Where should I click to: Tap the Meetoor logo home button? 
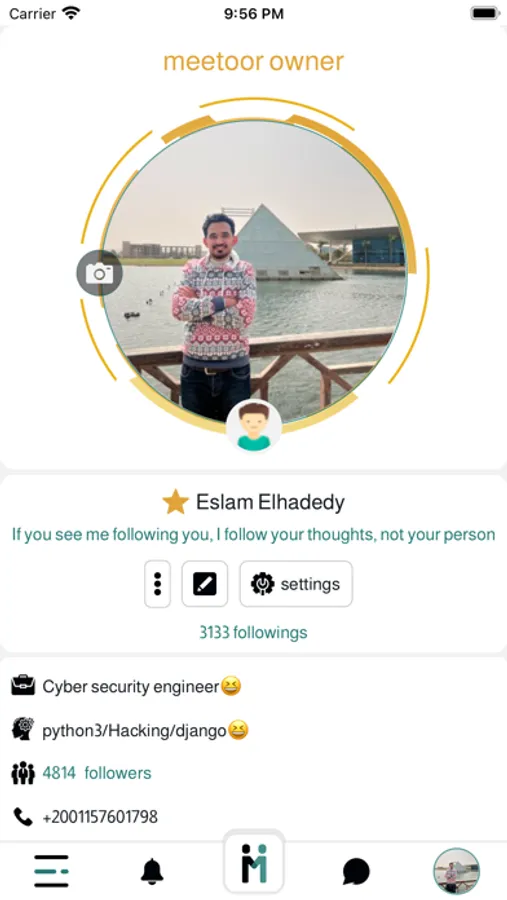point(254,863)
